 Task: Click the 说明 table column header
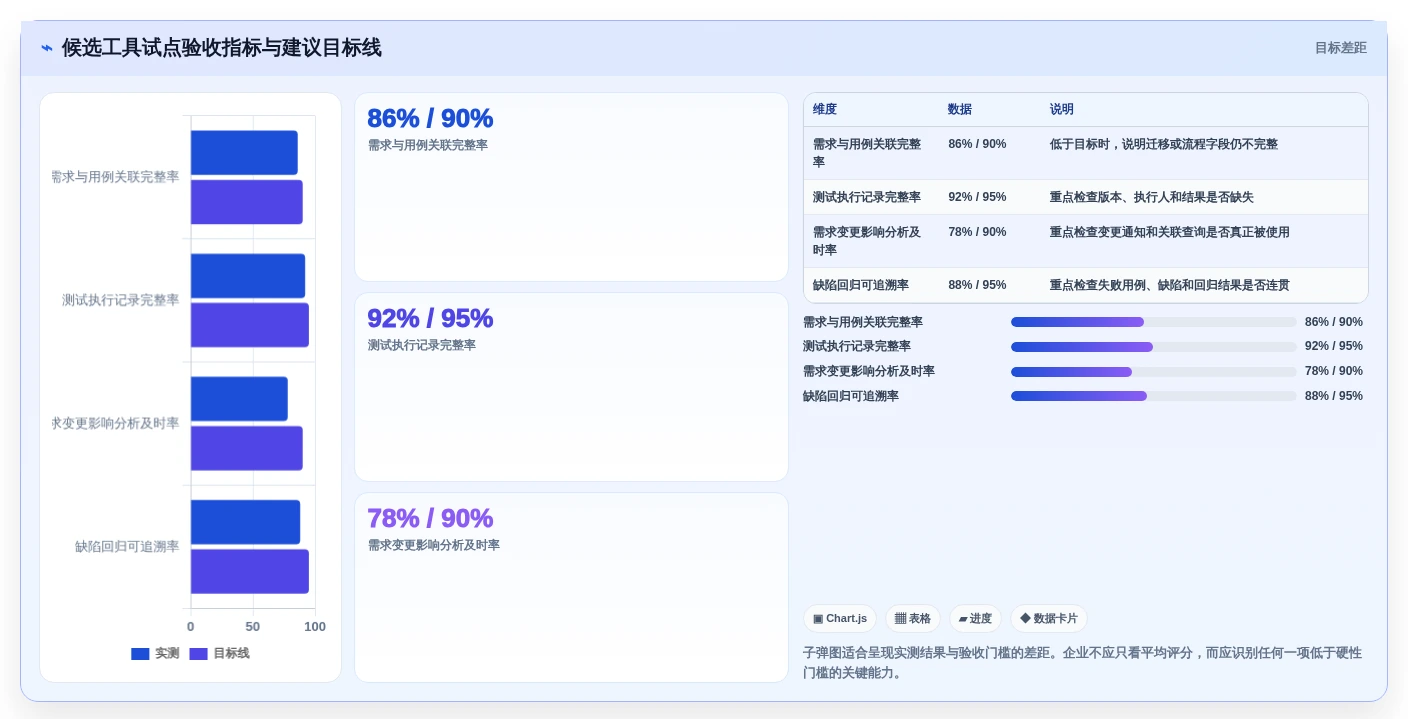point(1062,109)
